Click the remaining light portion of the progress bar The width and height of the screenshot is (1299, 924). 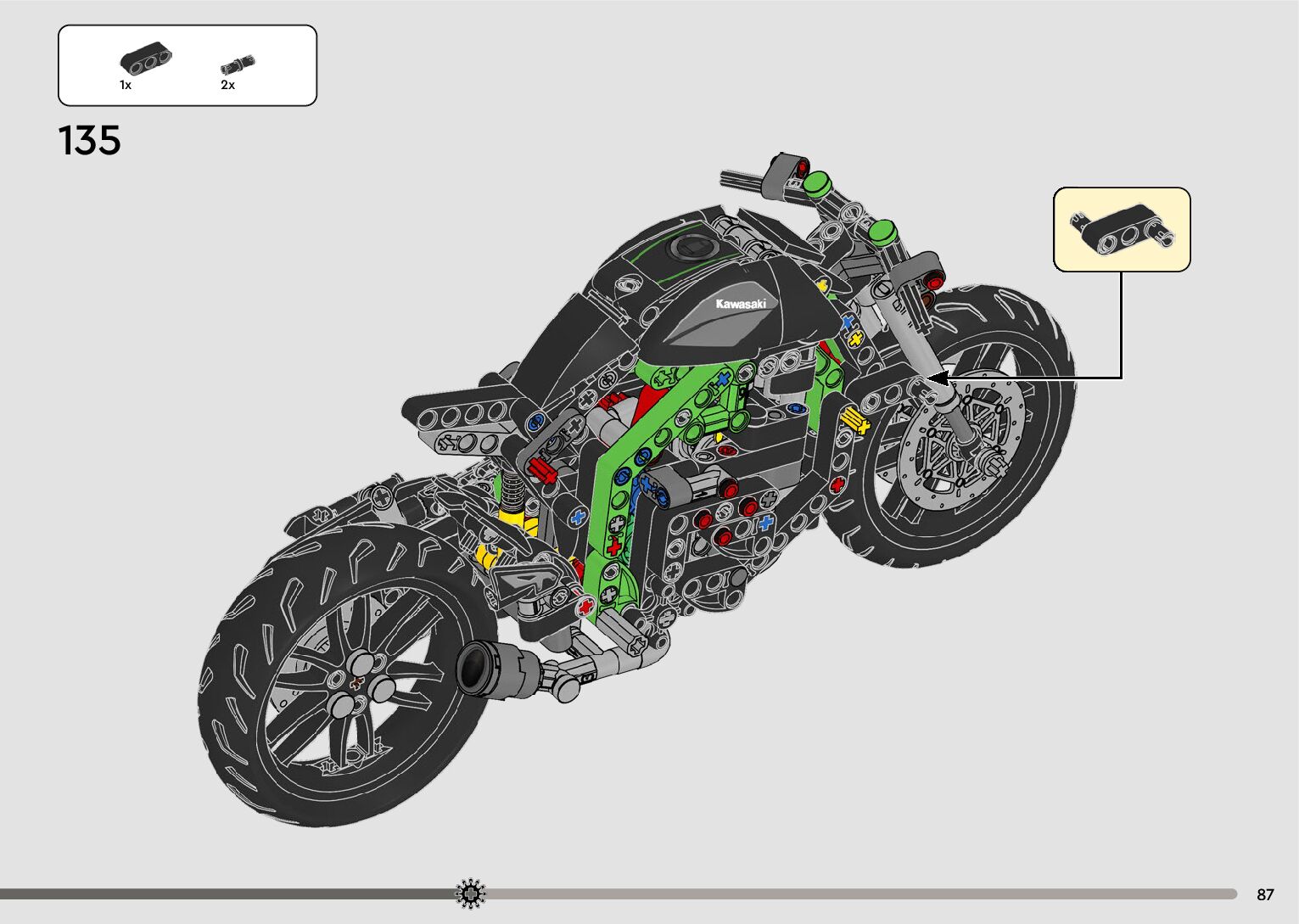(848, 893)
